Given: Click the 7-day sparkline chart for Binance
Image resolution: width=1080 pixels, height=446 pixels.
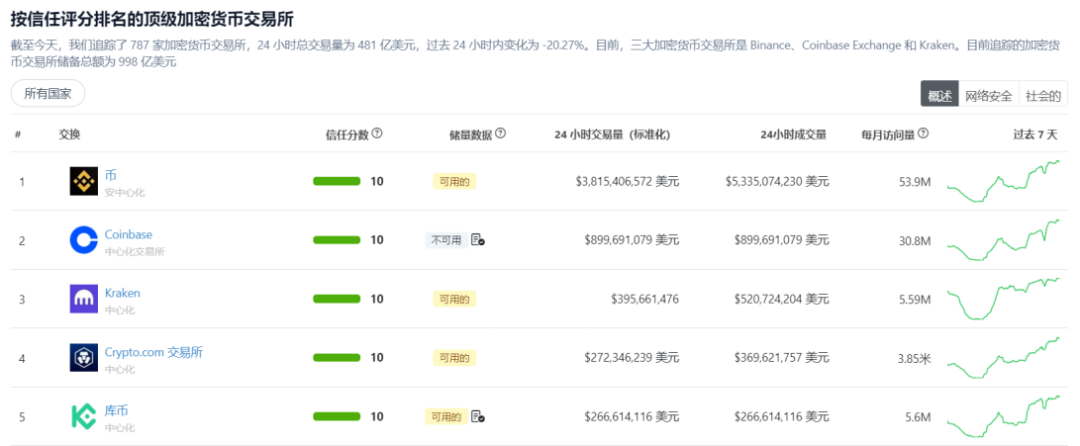Looking at the screenshot, I should (1004, 181).
